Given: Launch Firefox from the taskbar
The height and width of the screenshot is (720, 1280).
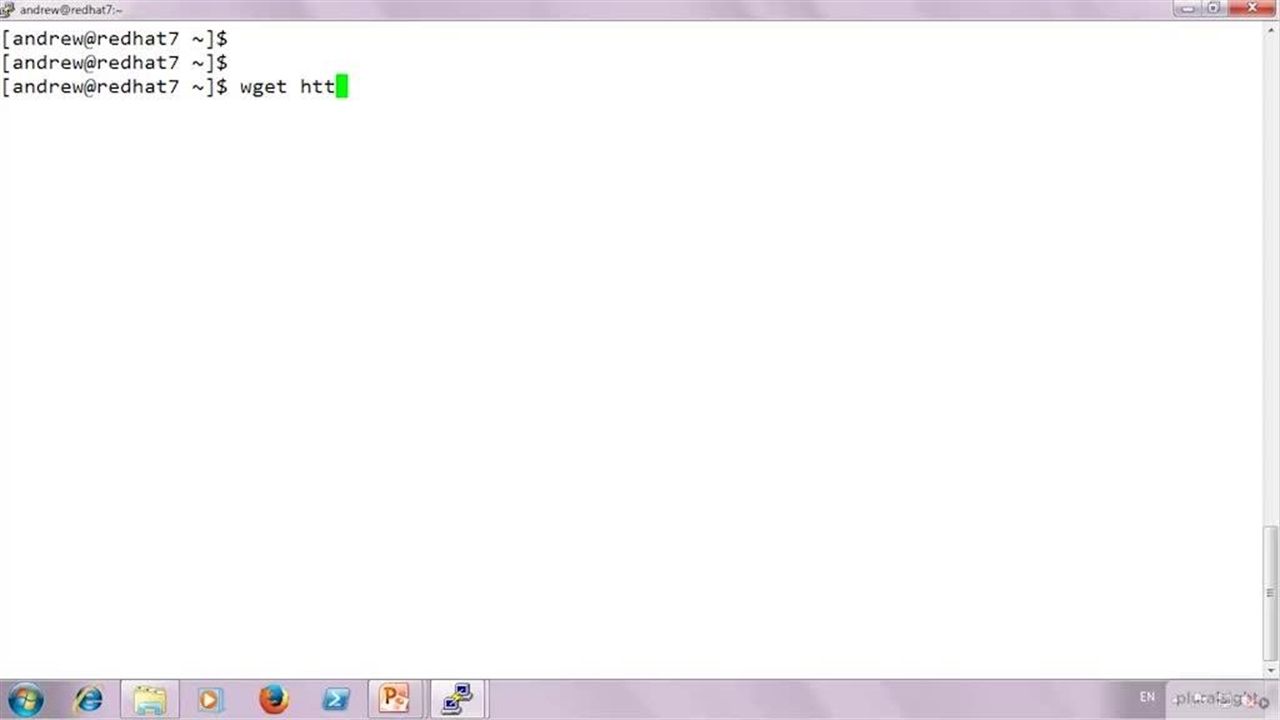Looking at the screenshot, I should pyautogui.click(x=273, y=699).
